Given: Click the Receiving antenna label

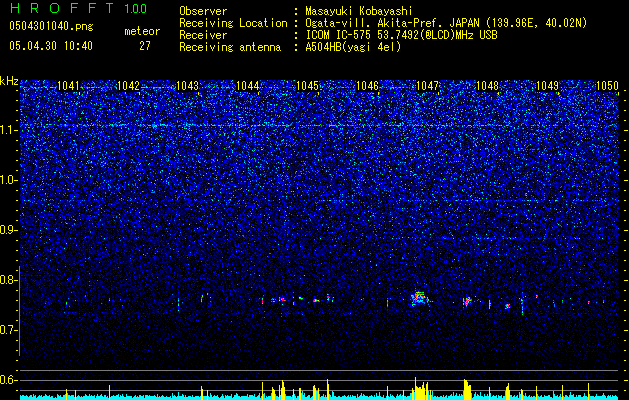Looking at the screenshot, I should pos(230,47).
